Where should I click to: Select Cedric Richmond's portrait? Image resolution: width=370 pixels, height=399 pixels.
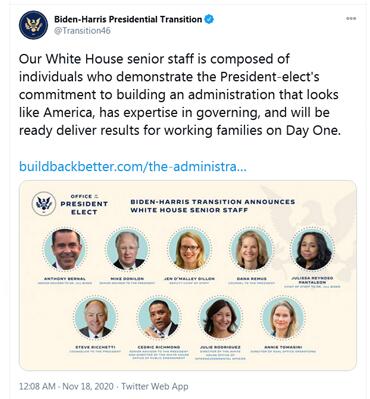(x=159, y=318)
